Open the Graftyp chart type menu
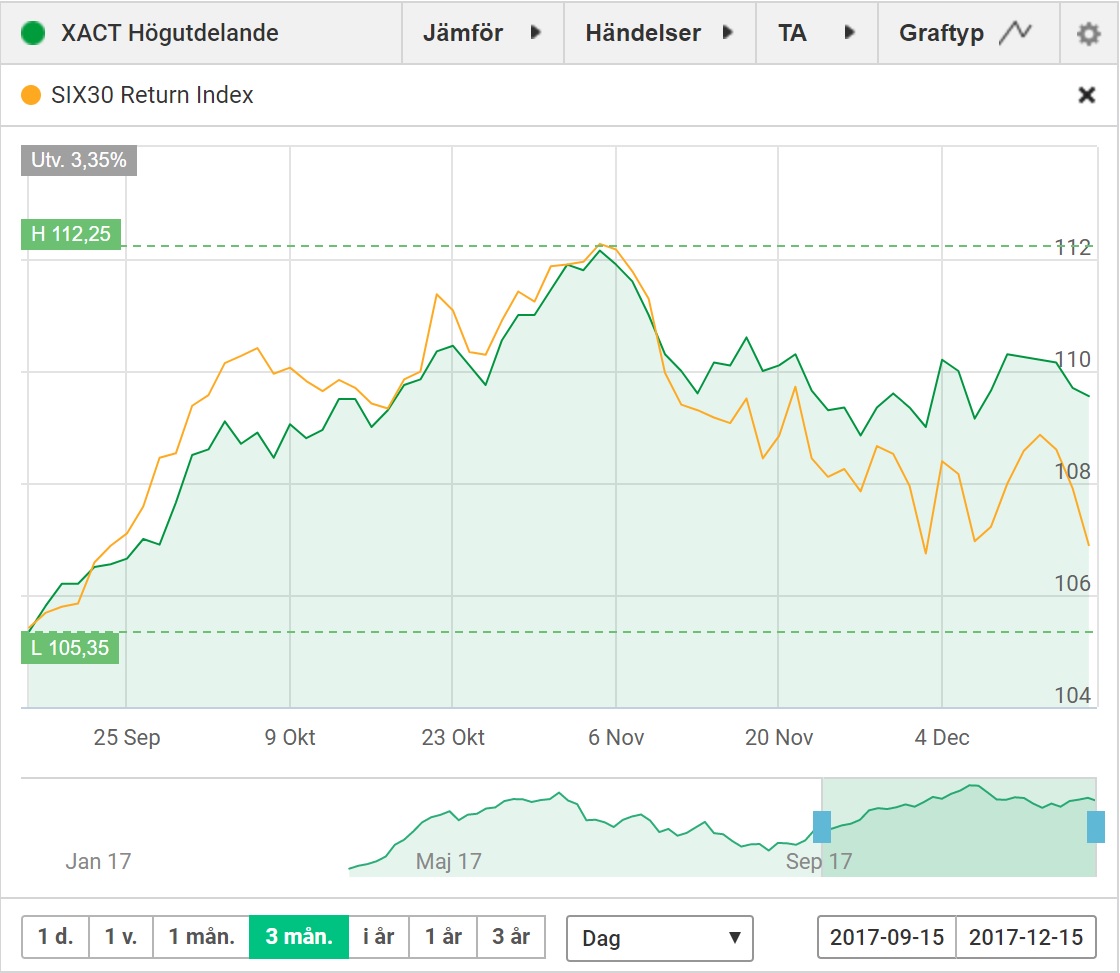 point(965,33)
